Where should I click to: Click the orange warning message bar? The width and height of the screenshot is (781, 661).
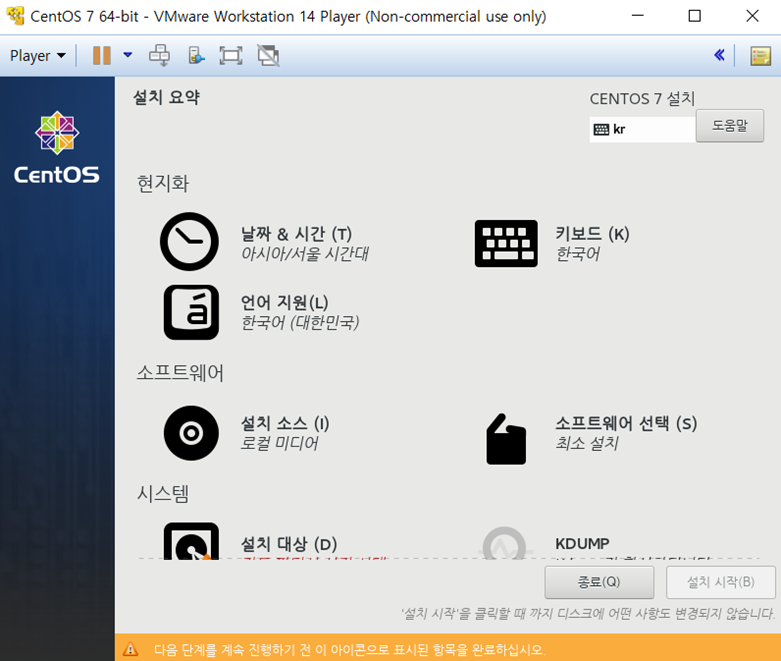pos(448,648)
